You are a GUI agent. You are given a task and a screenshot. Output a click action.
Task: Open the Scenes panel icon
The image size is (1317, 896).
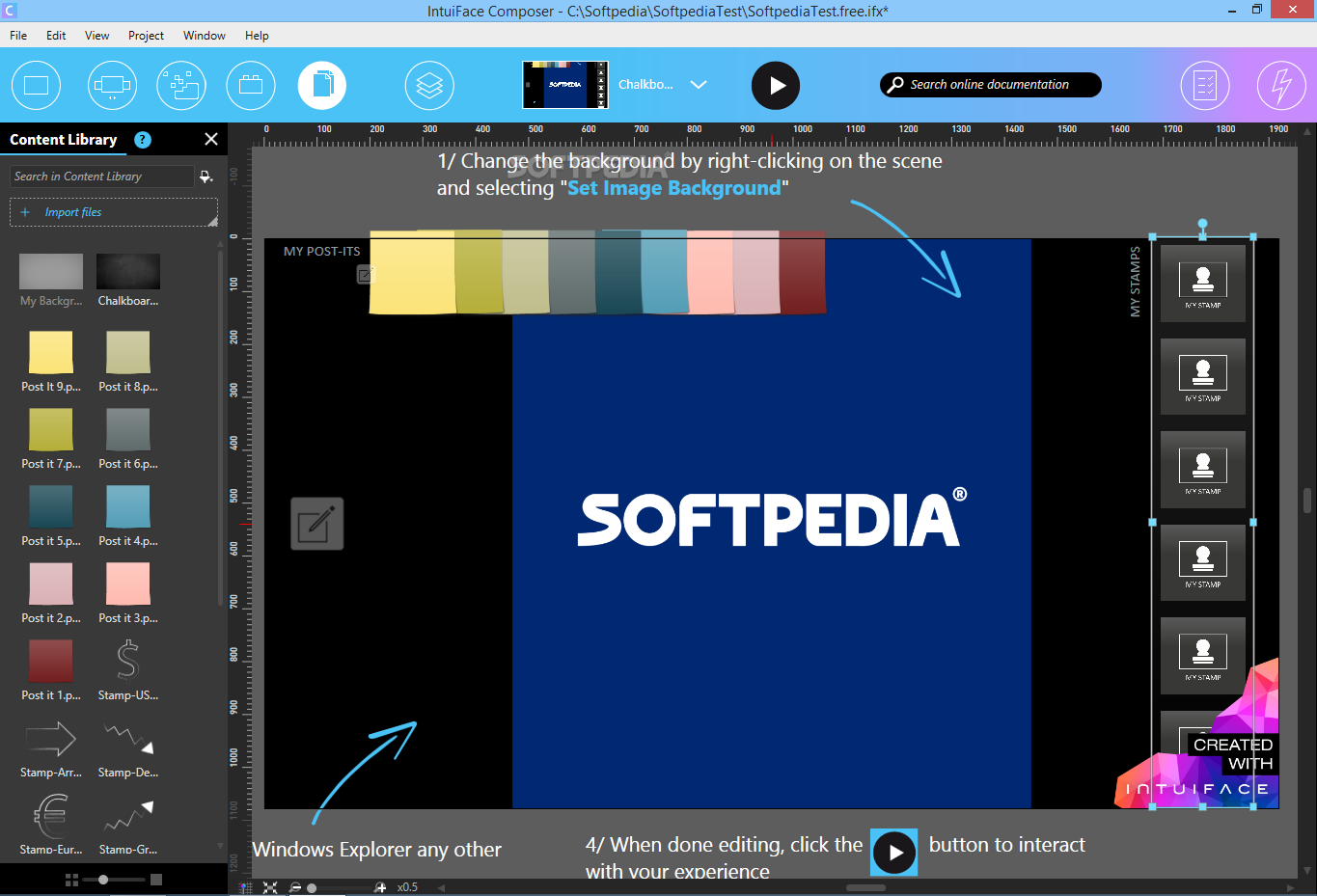pyautogui.click(x=37, y=85)
